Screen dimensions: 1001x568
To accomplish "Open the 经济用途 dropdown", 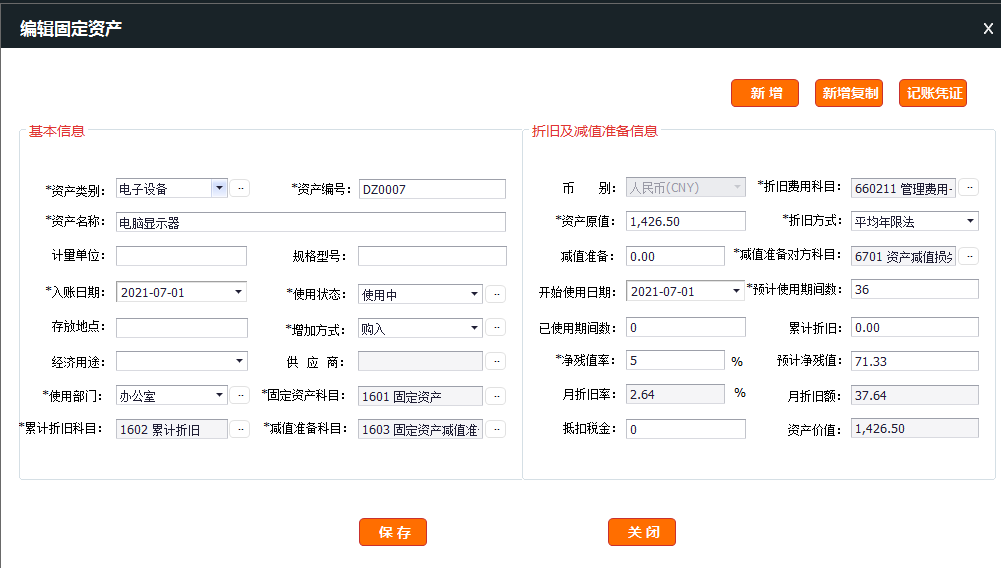I will point(239,361).
